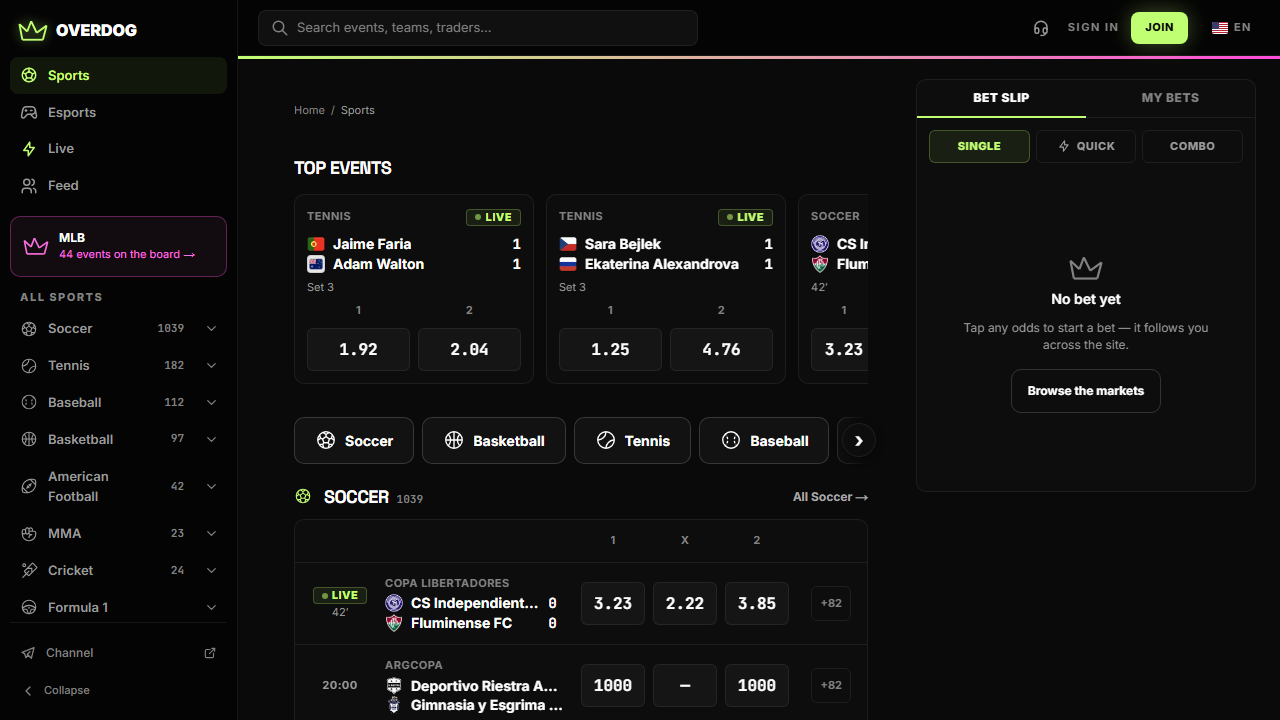Select the Combo bet mode
The width and height of the screenshot is (1280, 720).
point(1192,146)
